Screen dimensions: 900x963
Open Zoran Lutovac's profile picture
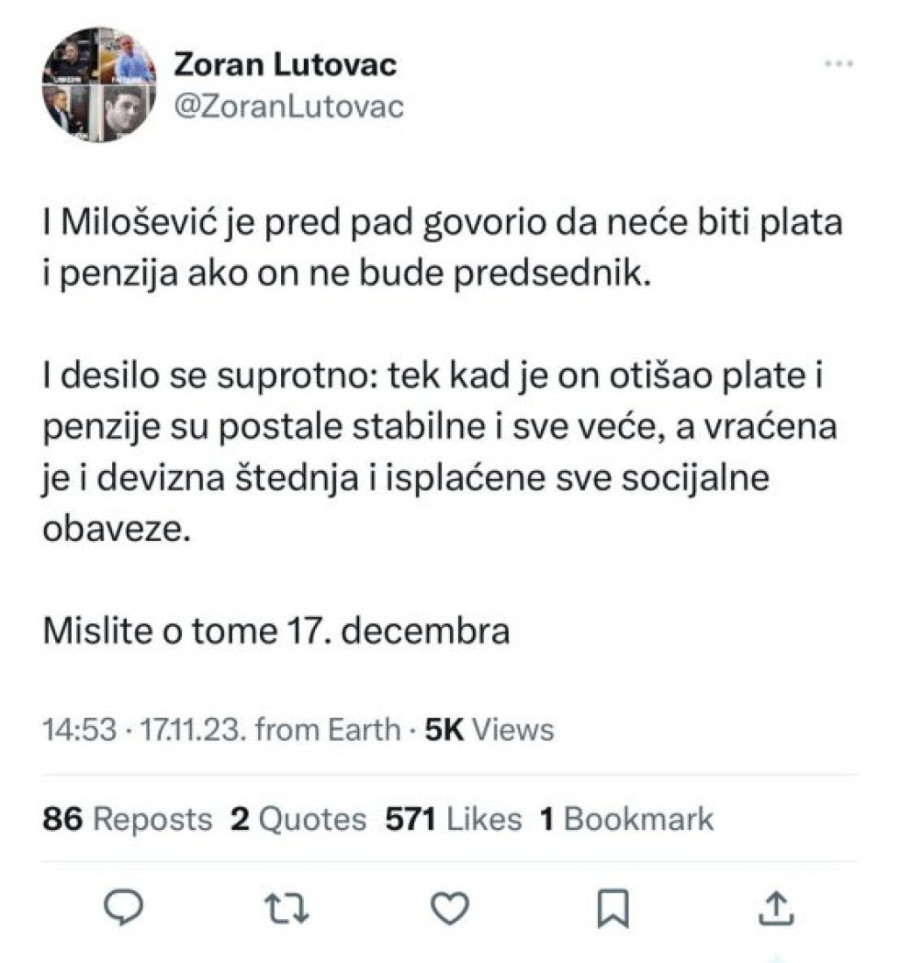click(x=99, y=83)
